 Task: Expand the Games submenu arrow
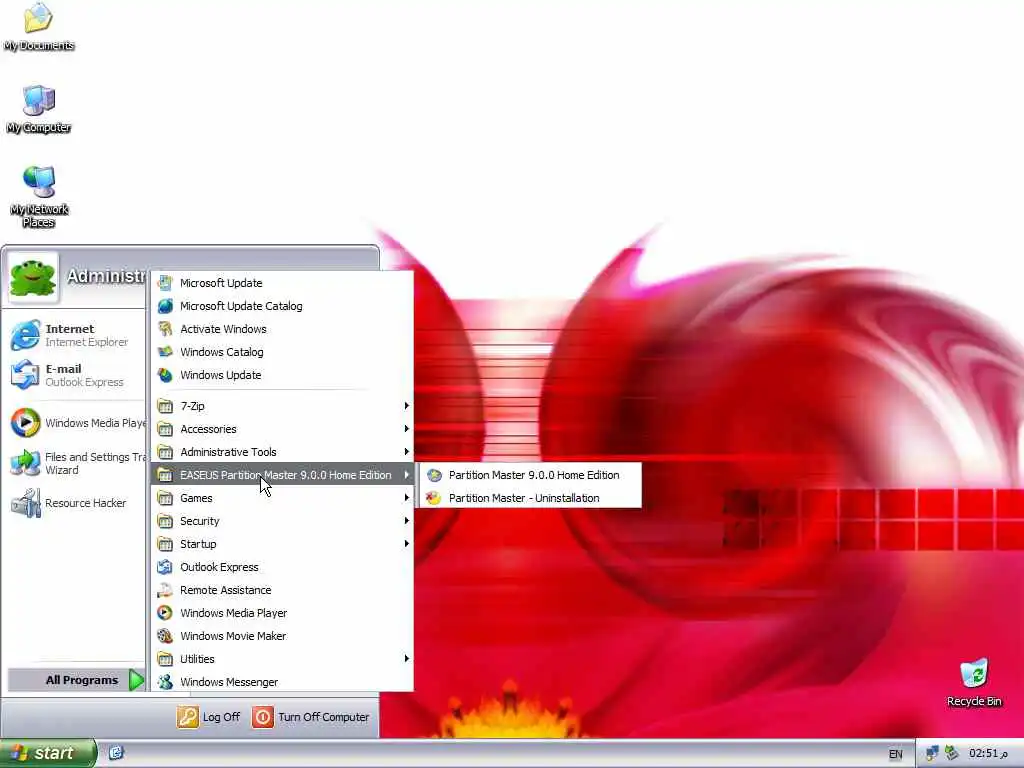(x=406, y=498)
